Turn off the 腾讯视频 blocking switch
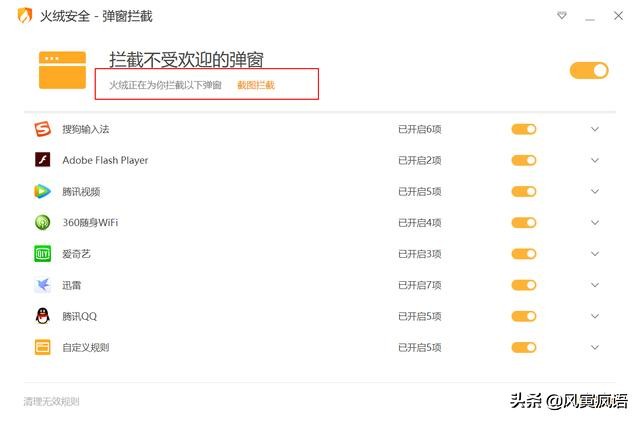The width and height of the screenshot is (640, 421). click(524, 191)
